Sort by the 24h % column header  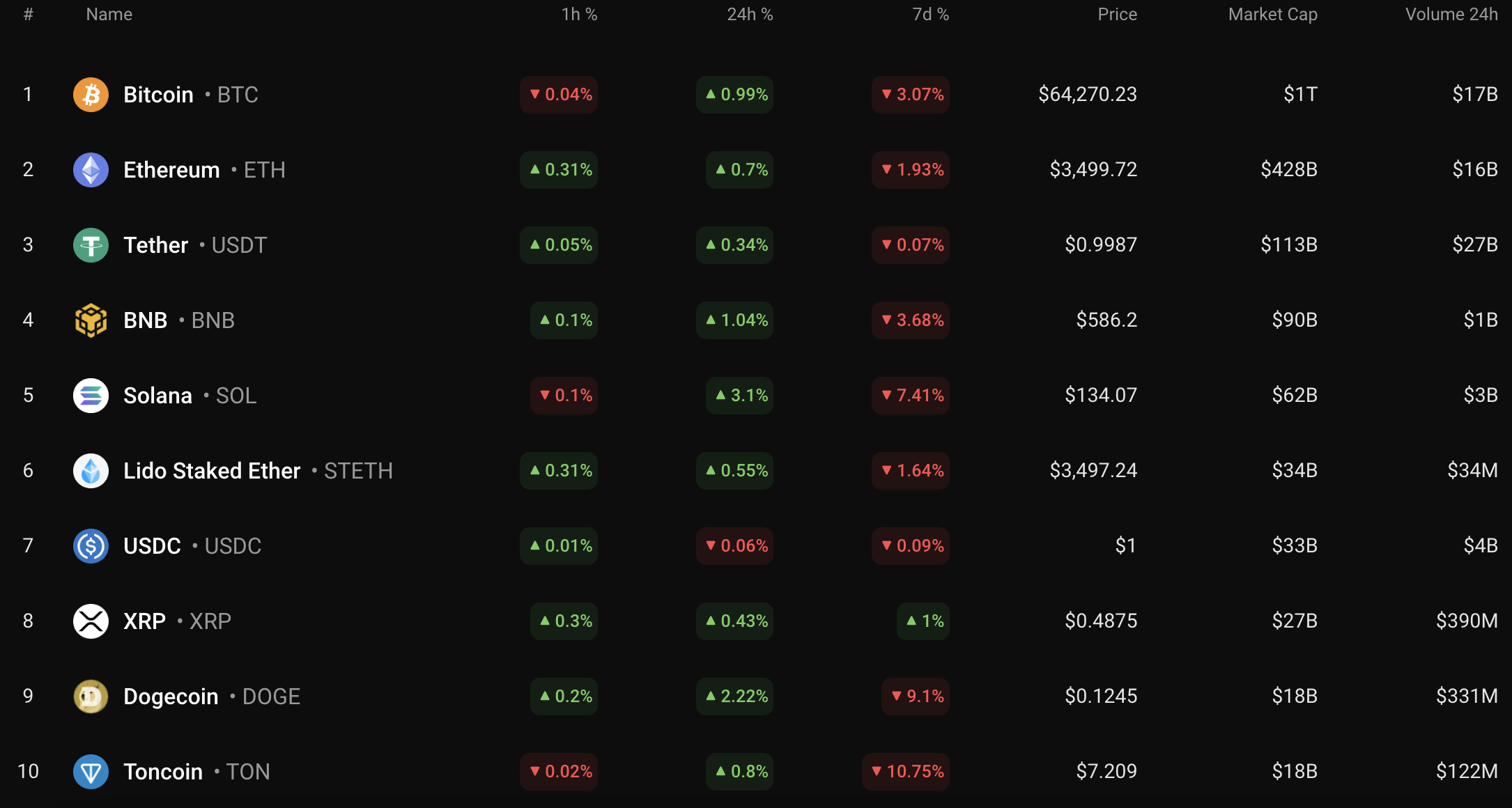point(750,15)
